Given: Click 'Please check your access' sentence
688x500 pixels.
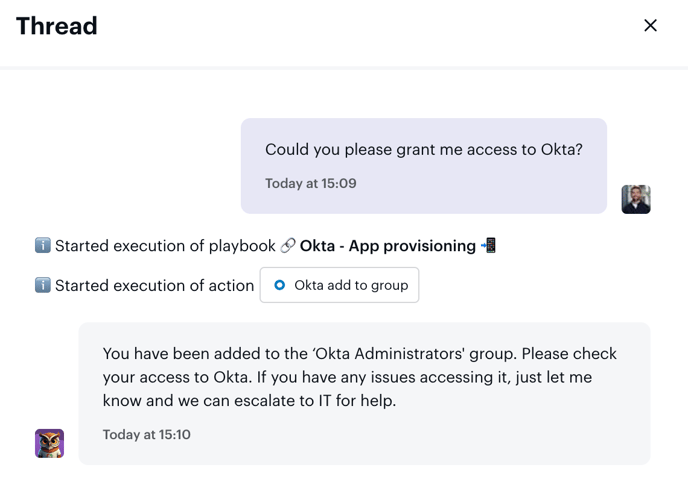Looking at the screenshot, I should click(x=572, y=353).
